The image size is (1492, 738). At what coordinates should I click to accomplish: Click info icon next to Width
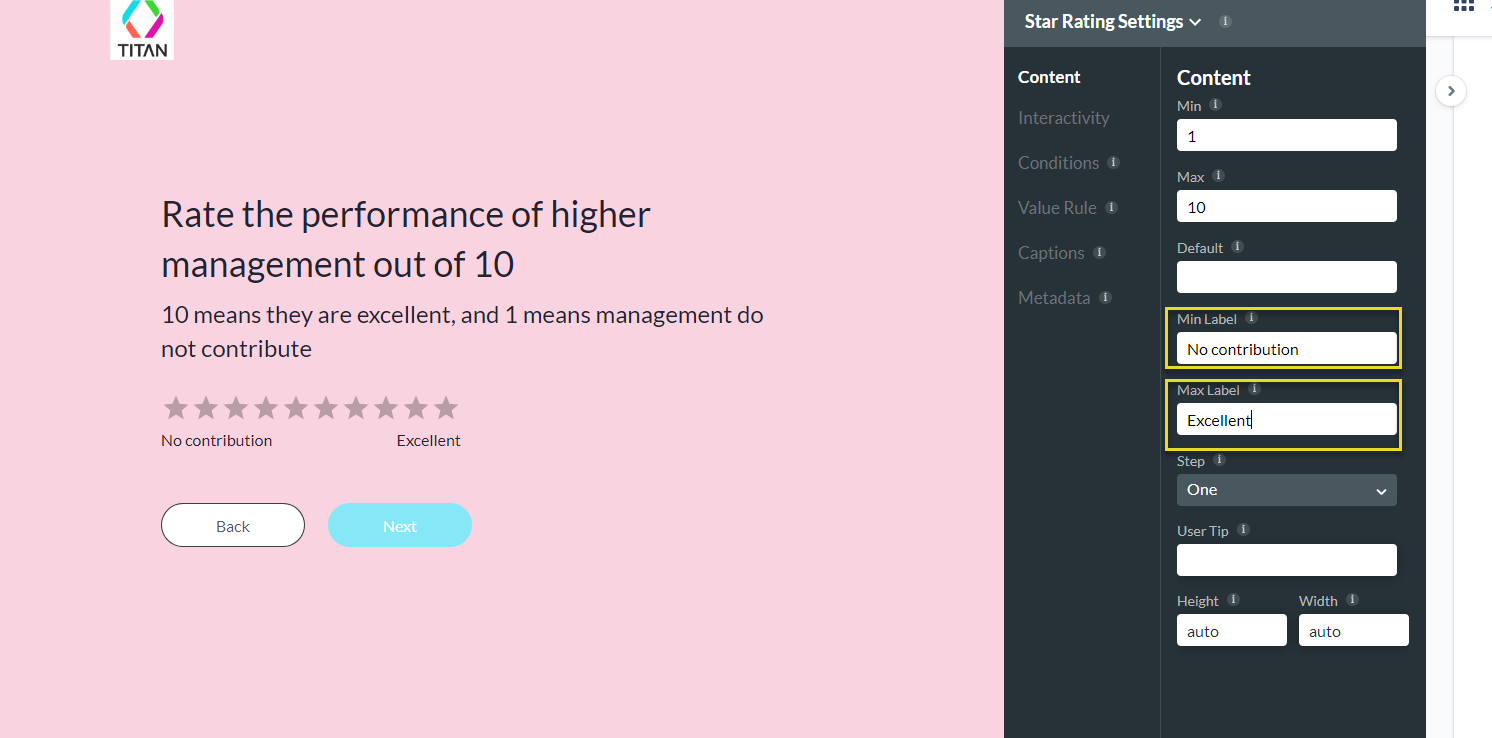point(1352,600)
